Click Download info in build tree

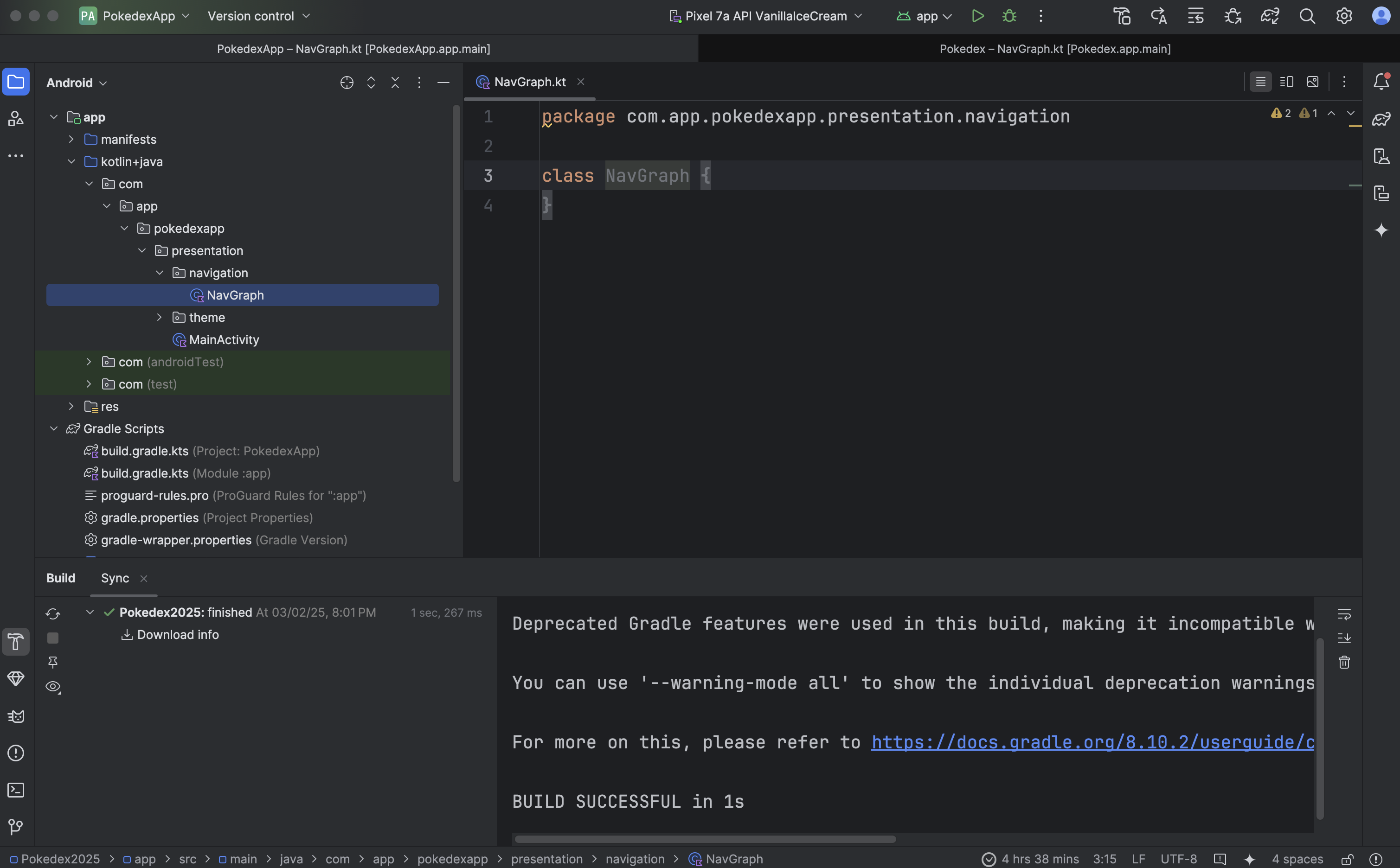click(178, 634)
